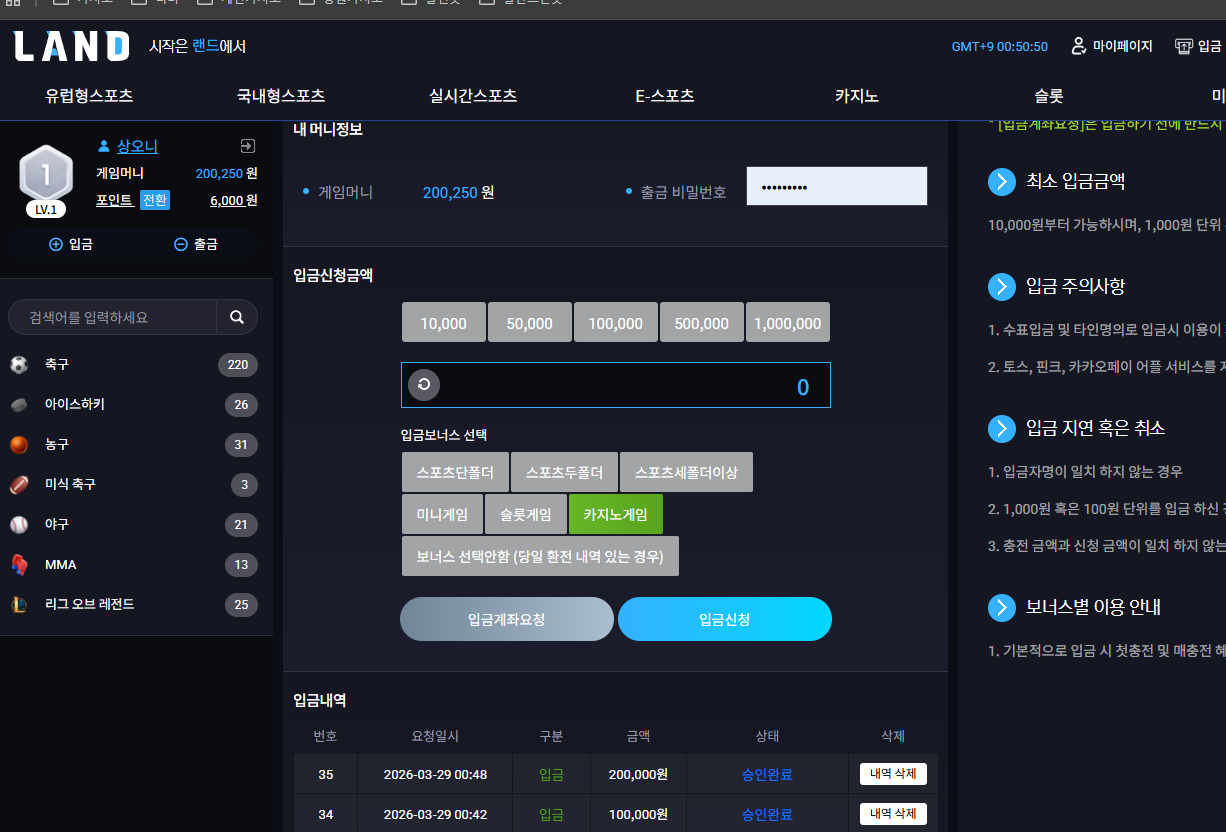
Task: Select 카지노게임 deposit bonus option
Action: tap(616, 514)
